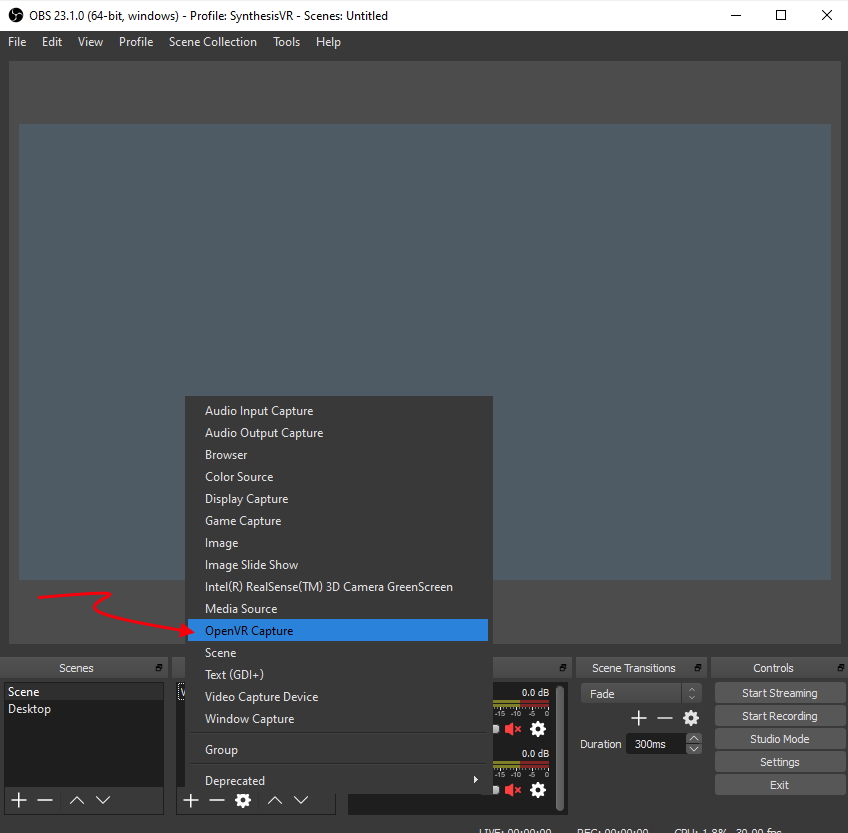Decrease the transition Duration with the down arrow
The height and width of the screenshot is (833, 848).
pos(694,749)
